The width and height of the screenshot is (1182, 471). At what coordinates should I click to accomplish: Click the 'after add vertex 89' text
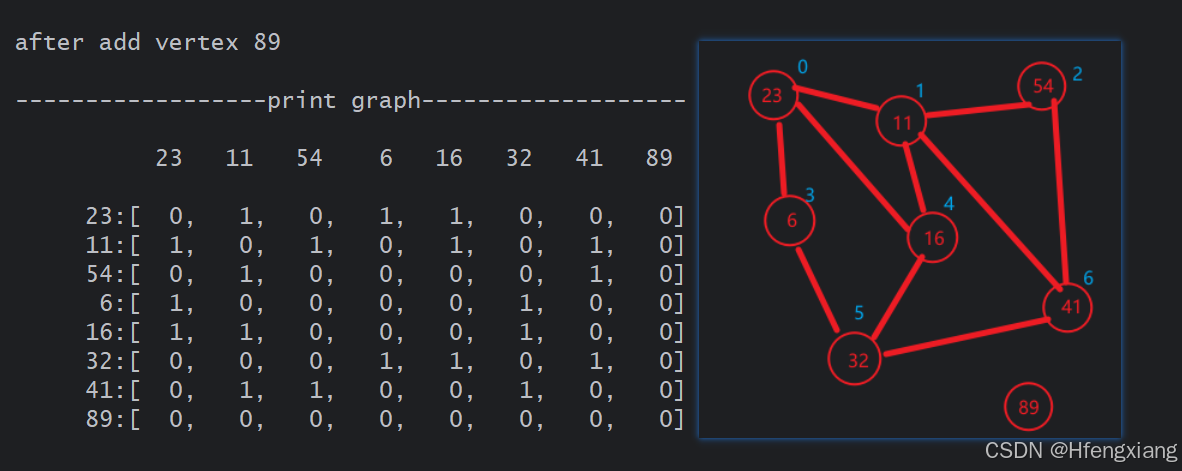[x=148, y=43]
